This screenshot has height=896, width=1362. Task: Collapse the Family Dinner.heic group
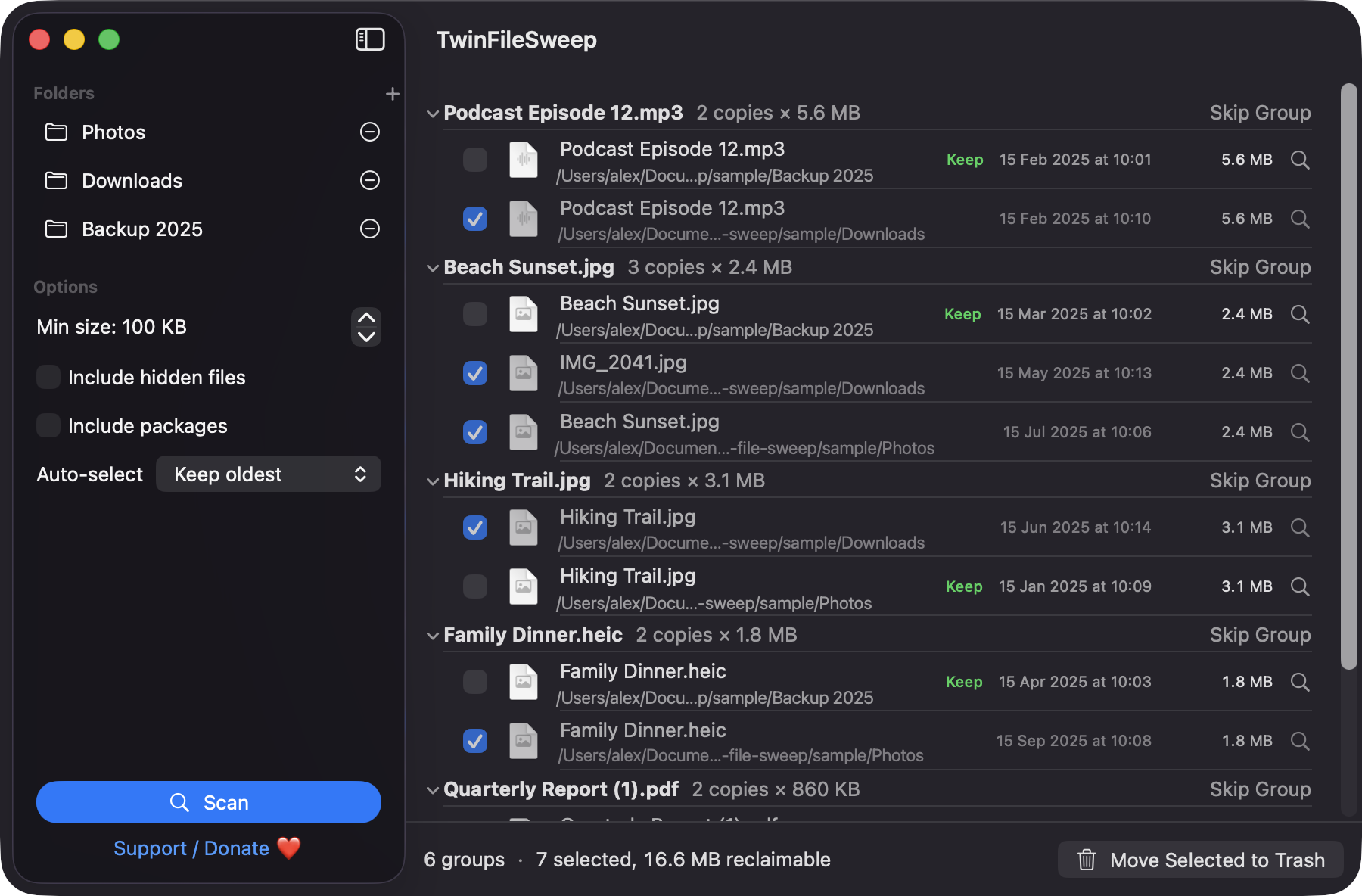coord(433,636)
